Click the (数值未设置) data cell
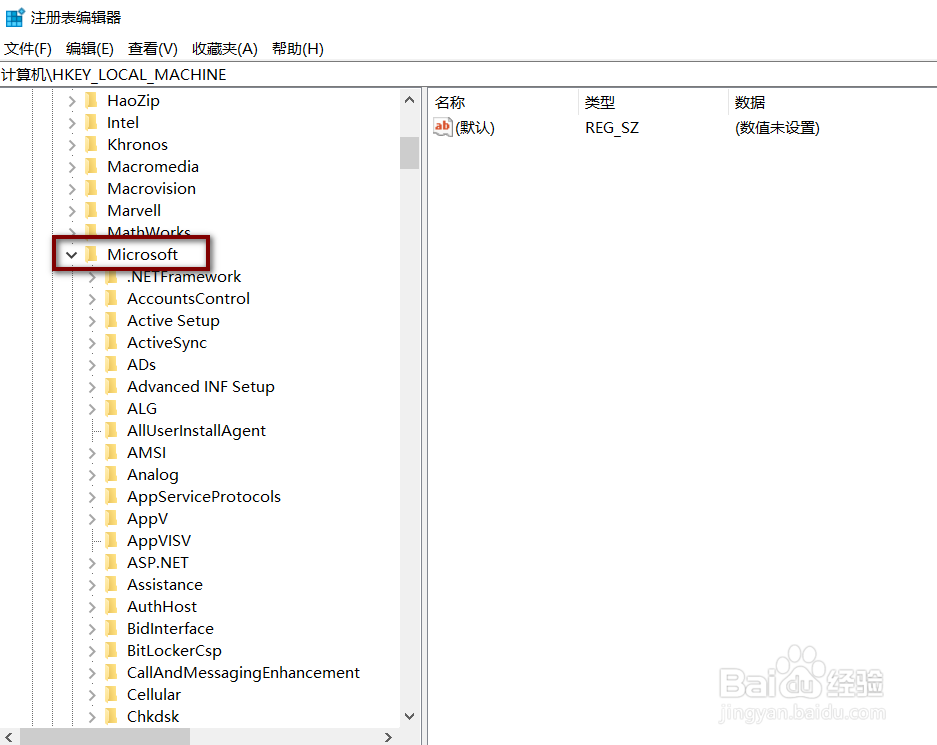937x745 pixels. [777, 128]
